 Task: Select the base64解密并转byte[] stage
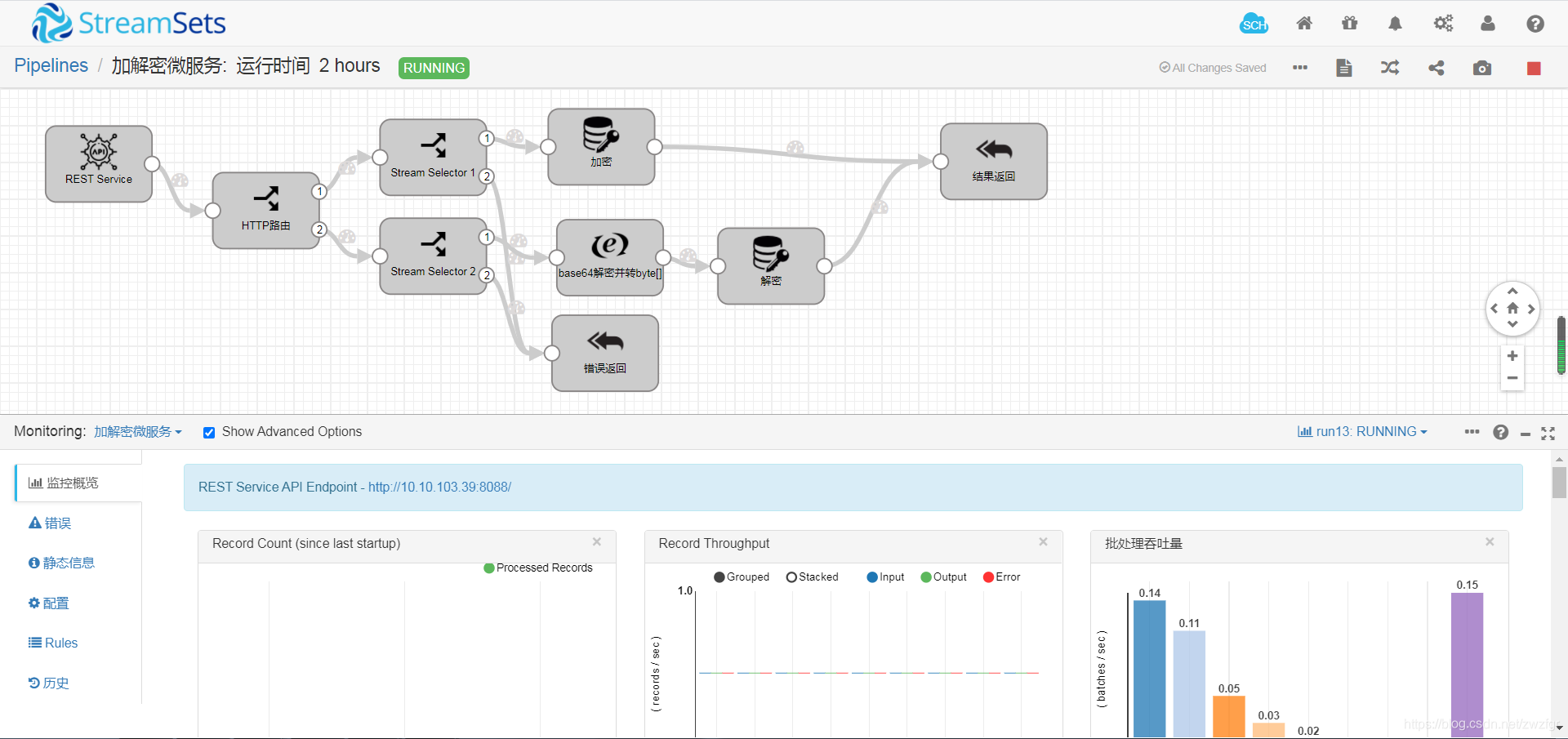(610, 257)
